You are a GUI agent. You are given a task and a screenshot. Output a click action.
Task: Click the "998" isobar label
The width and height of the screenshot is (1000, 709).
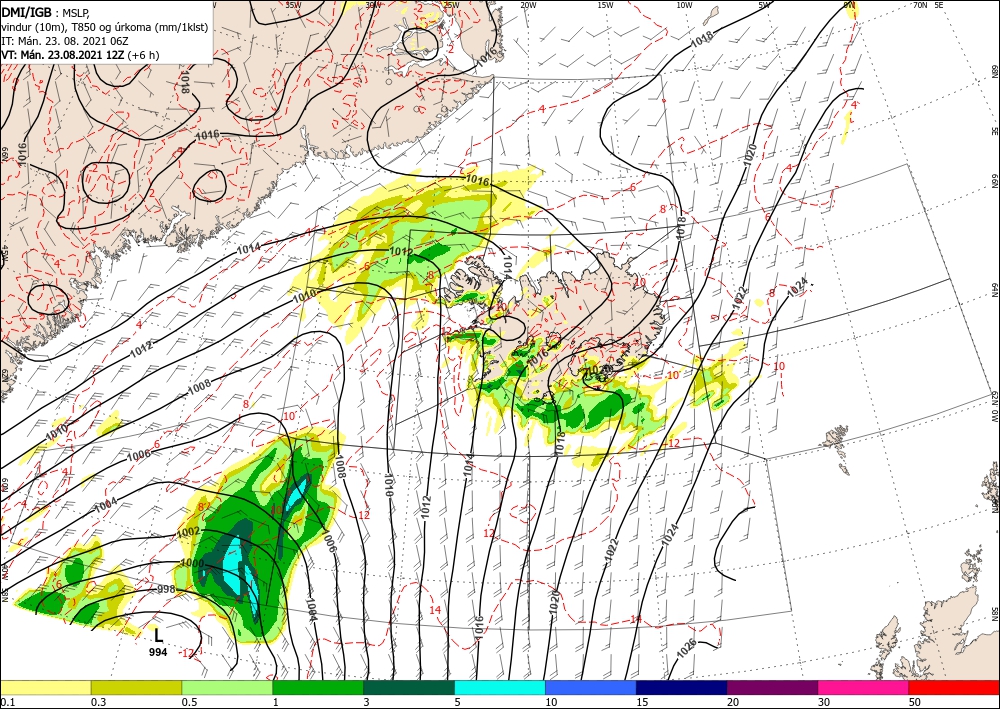click(166, 589)
